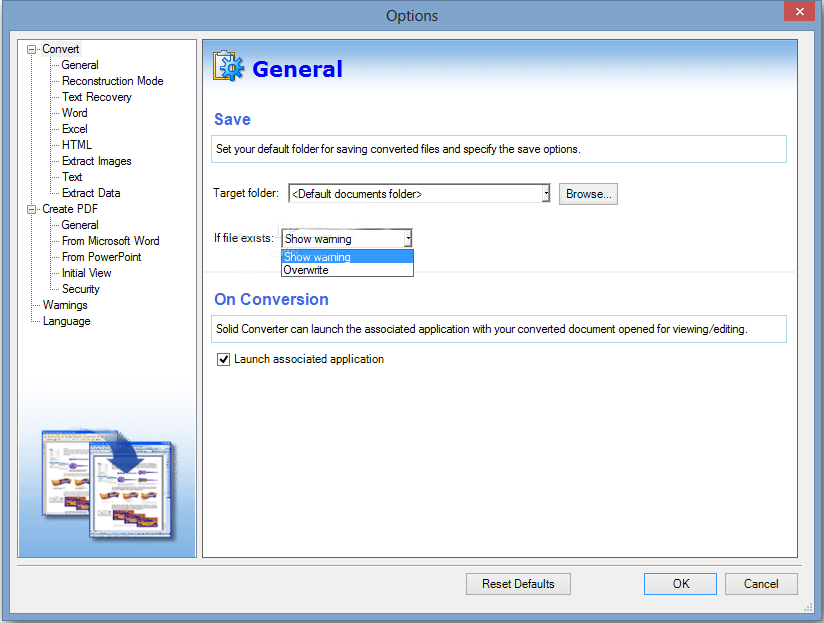Confirm with the OK button
The height and width of the screenshot is (623, 824).
coord(681,584)
